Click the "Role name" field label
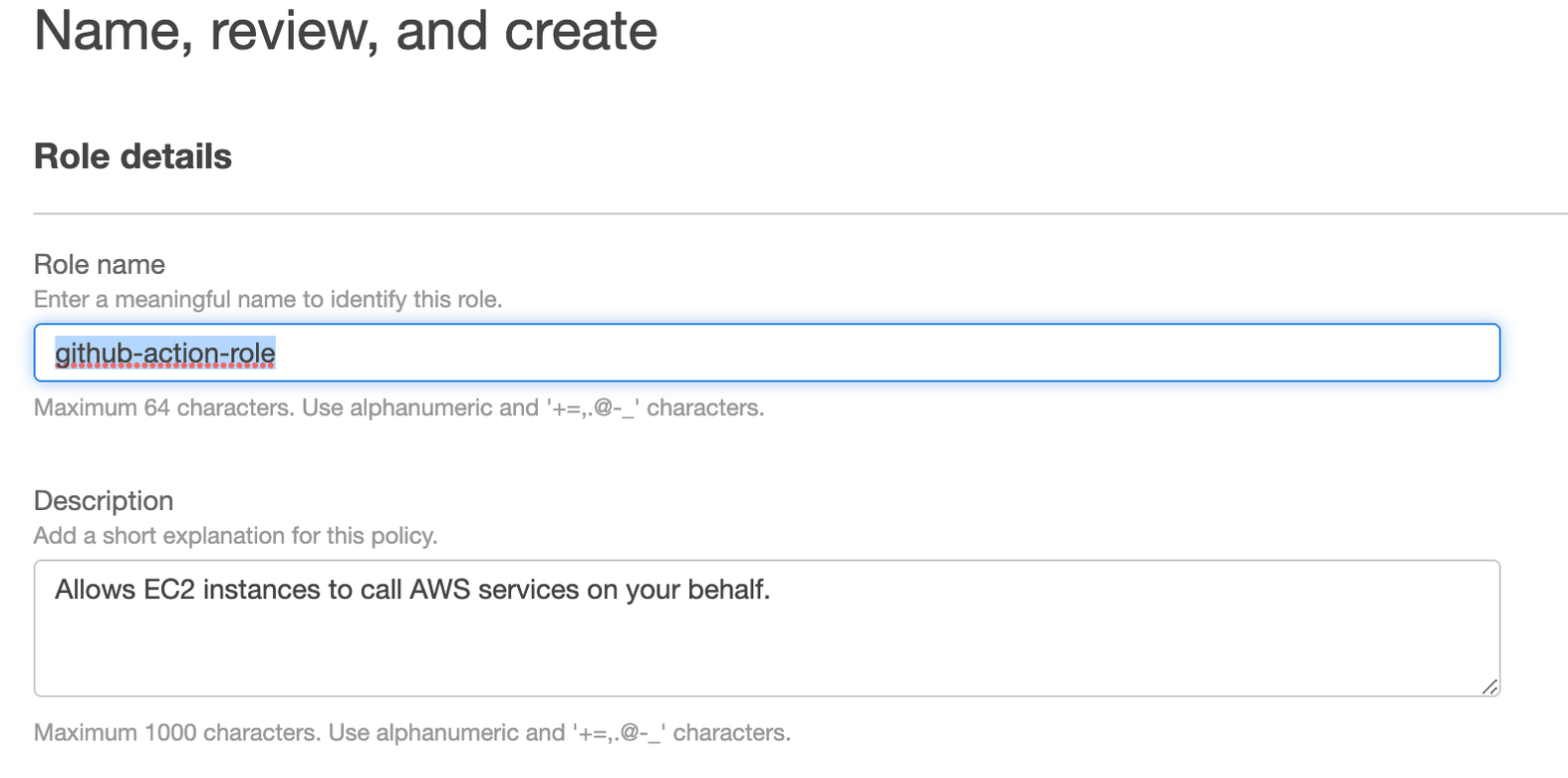 click(100, 265)
